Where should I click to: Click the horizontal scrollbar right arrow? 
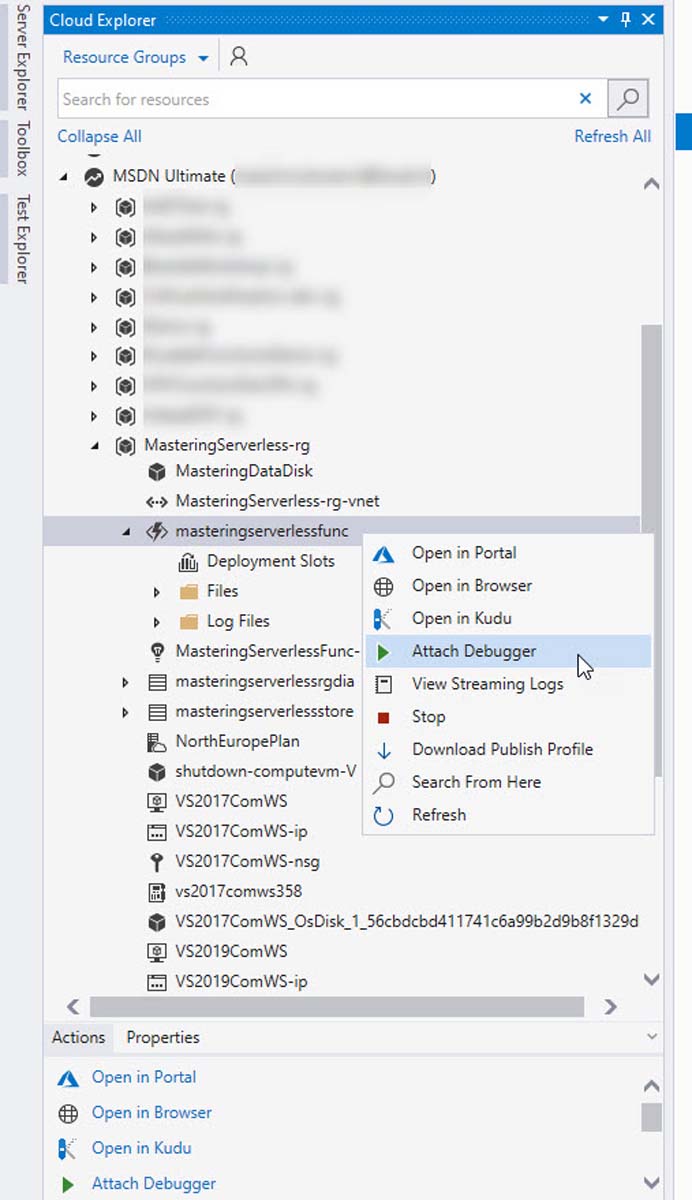(x=610, y=1007)
